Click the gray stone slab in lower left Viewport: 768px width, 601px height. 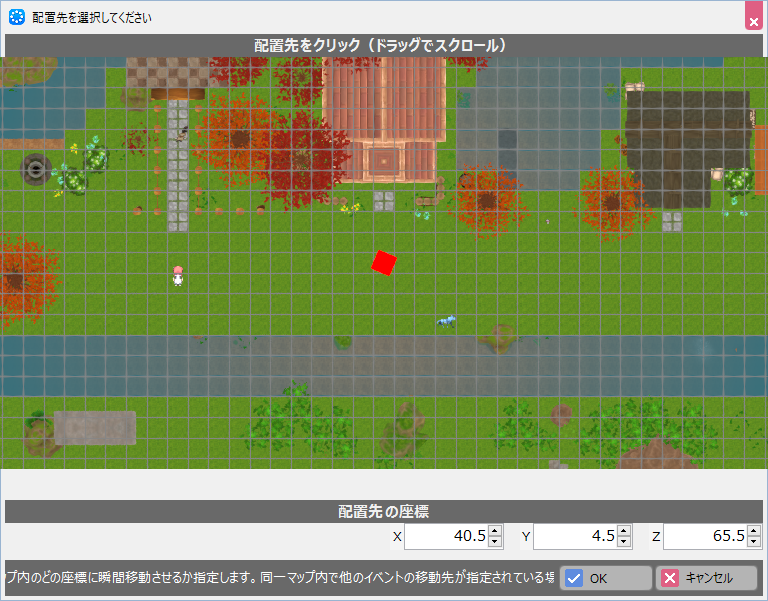[x=95, y=427]
